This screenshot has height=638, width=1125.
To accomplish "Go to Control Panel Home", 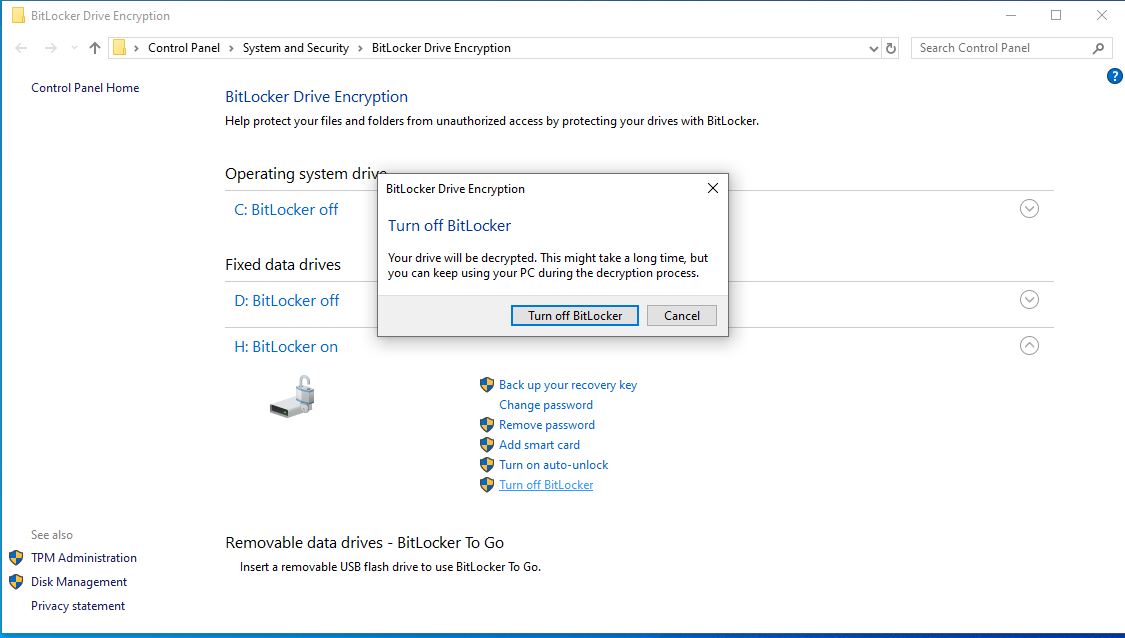I will click(x=85, y=88).
